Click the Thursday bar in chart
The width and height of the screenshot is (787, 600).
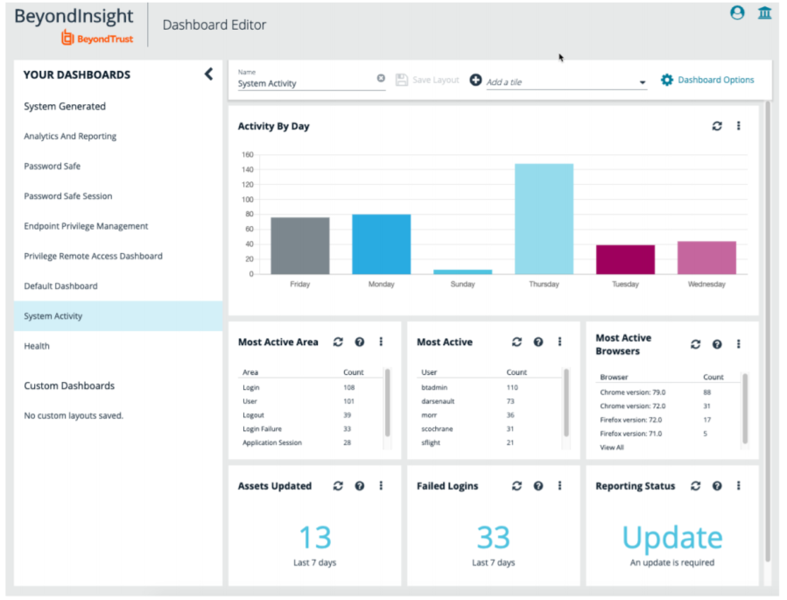(x=544, y=218)
